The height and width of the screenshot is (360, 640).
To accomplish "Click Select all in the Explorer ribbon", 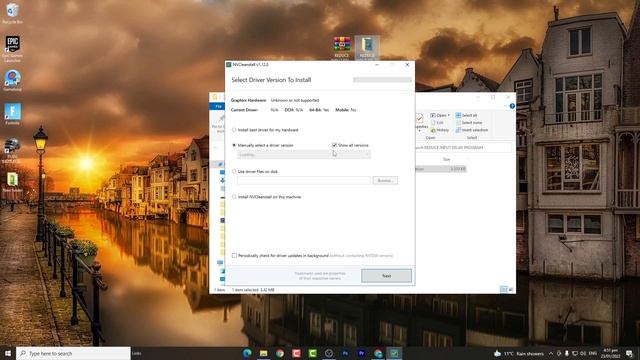I will point(466,116).
